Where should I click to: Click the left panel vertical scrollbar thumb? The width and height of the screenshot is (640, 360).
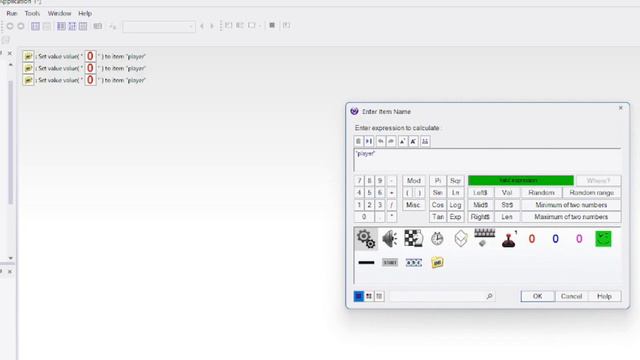11,142
